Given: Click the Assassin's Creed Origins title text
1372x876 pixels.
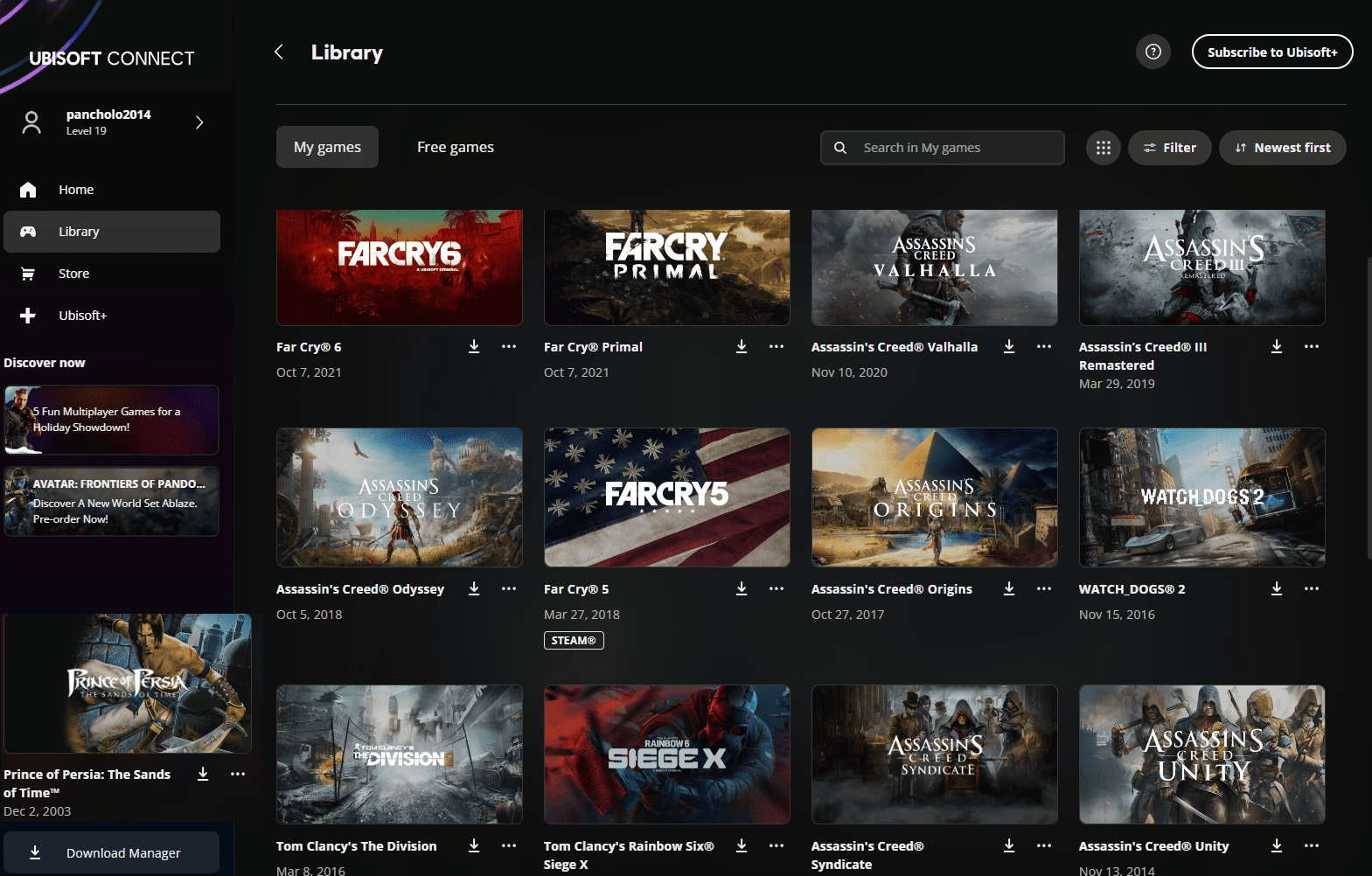Looking at the screenshot, I should (x=892, y=589).
